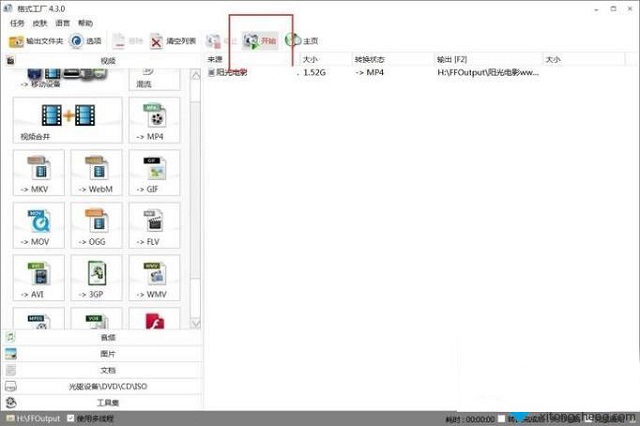Click the 停止 stop toolbar button

pos(221,41)
